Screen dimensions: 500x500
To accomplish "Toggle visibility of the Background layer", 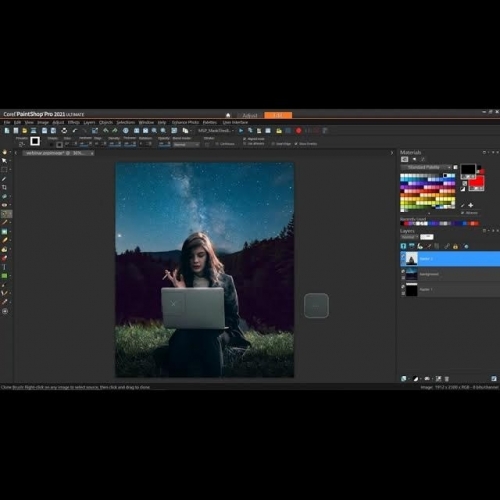I will (403, 272).
